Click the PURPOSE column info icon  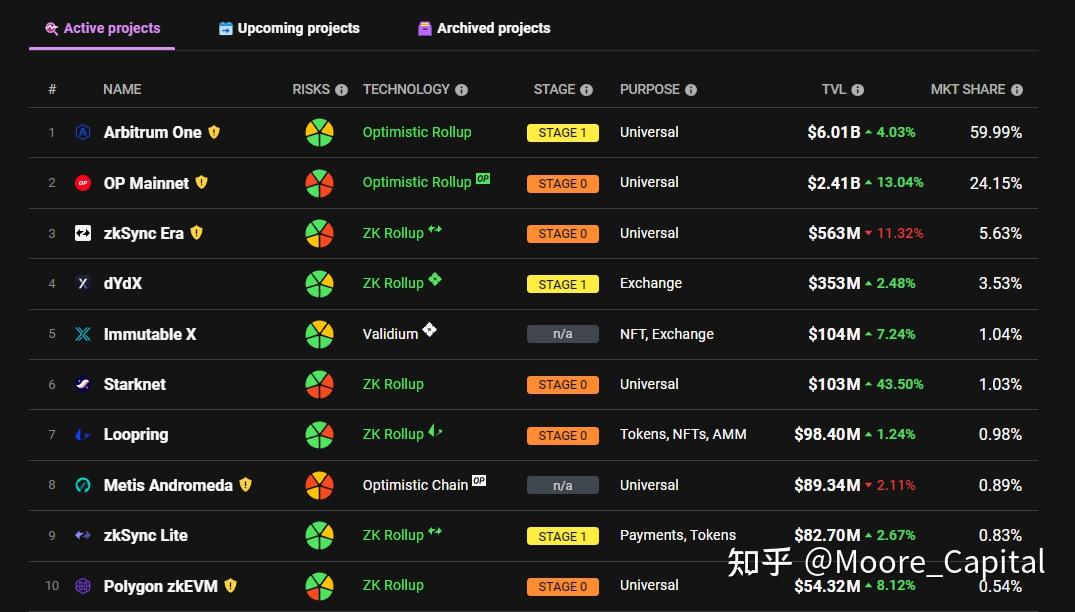[691, 90]
